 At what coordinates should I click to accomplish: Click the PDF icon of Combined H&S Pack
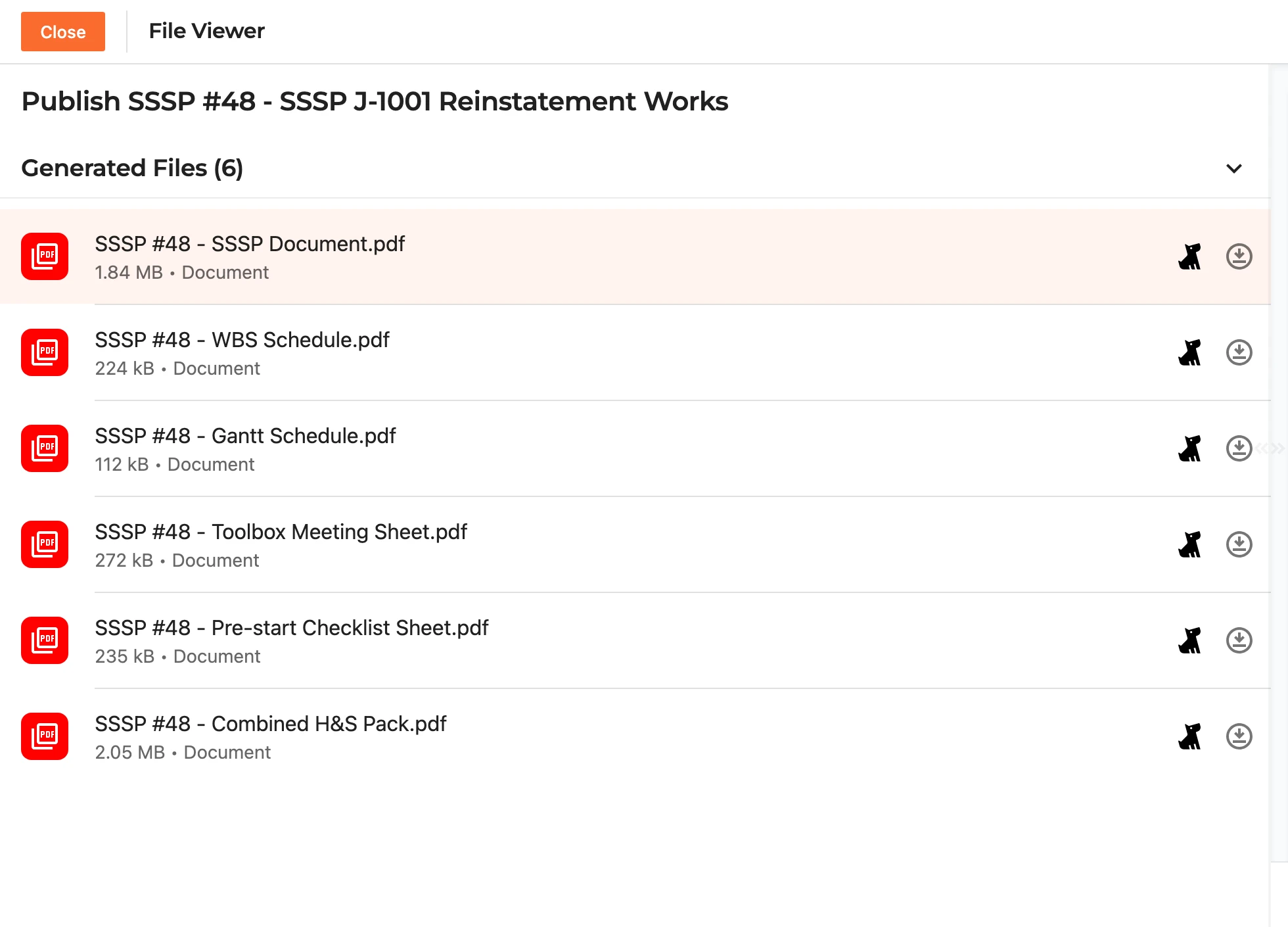45,736
